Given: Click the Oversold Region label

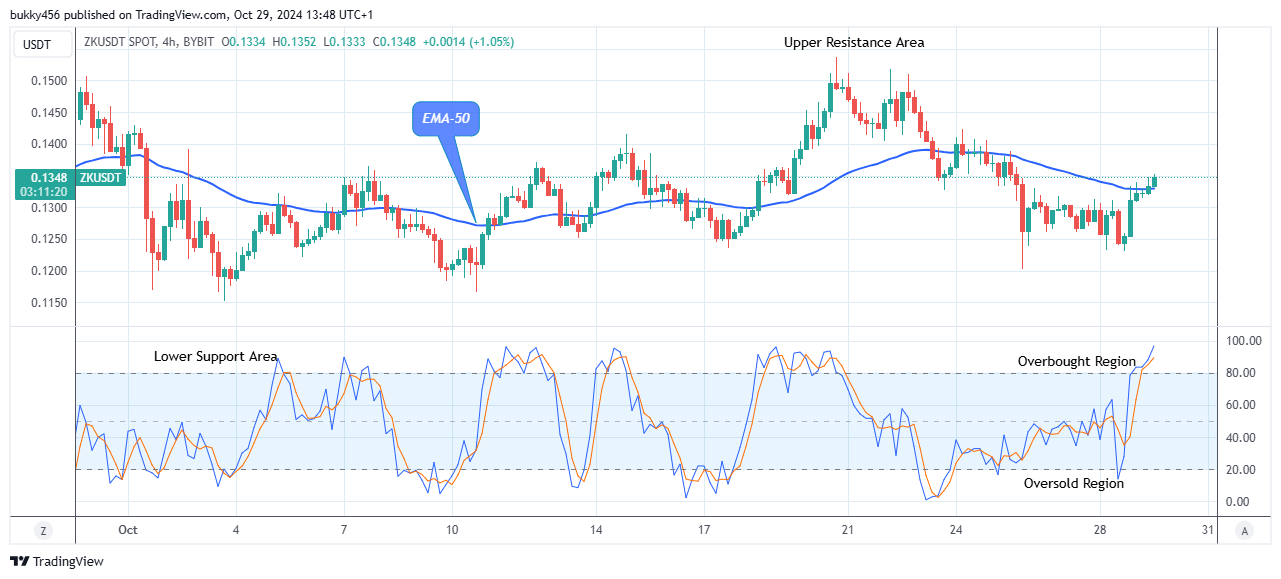Looking at the screenshot, I should point(1074,483).
